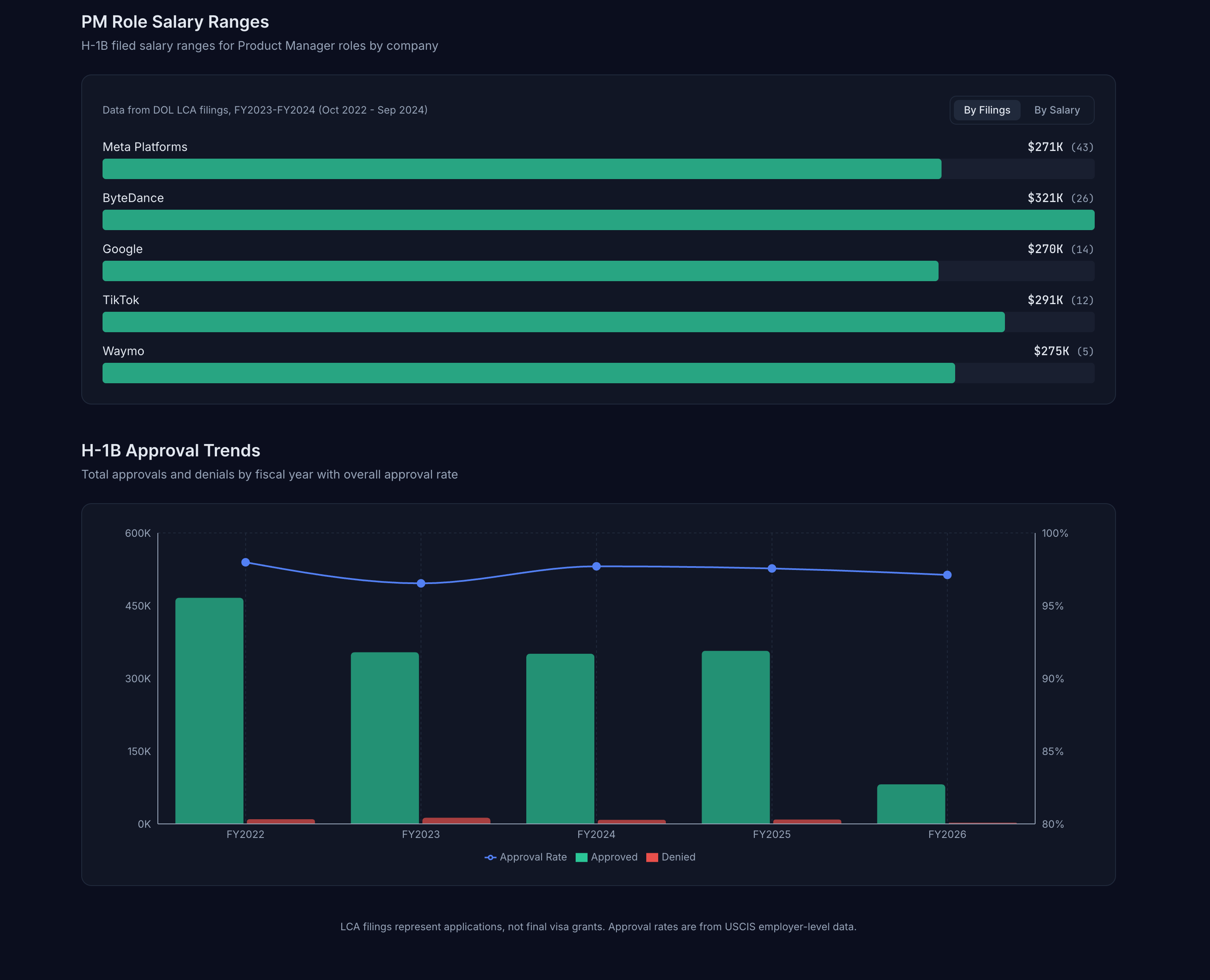This screenshot has height=980, width=1210.
Task: Click the ByteDance salary bar
Action: 598,219
